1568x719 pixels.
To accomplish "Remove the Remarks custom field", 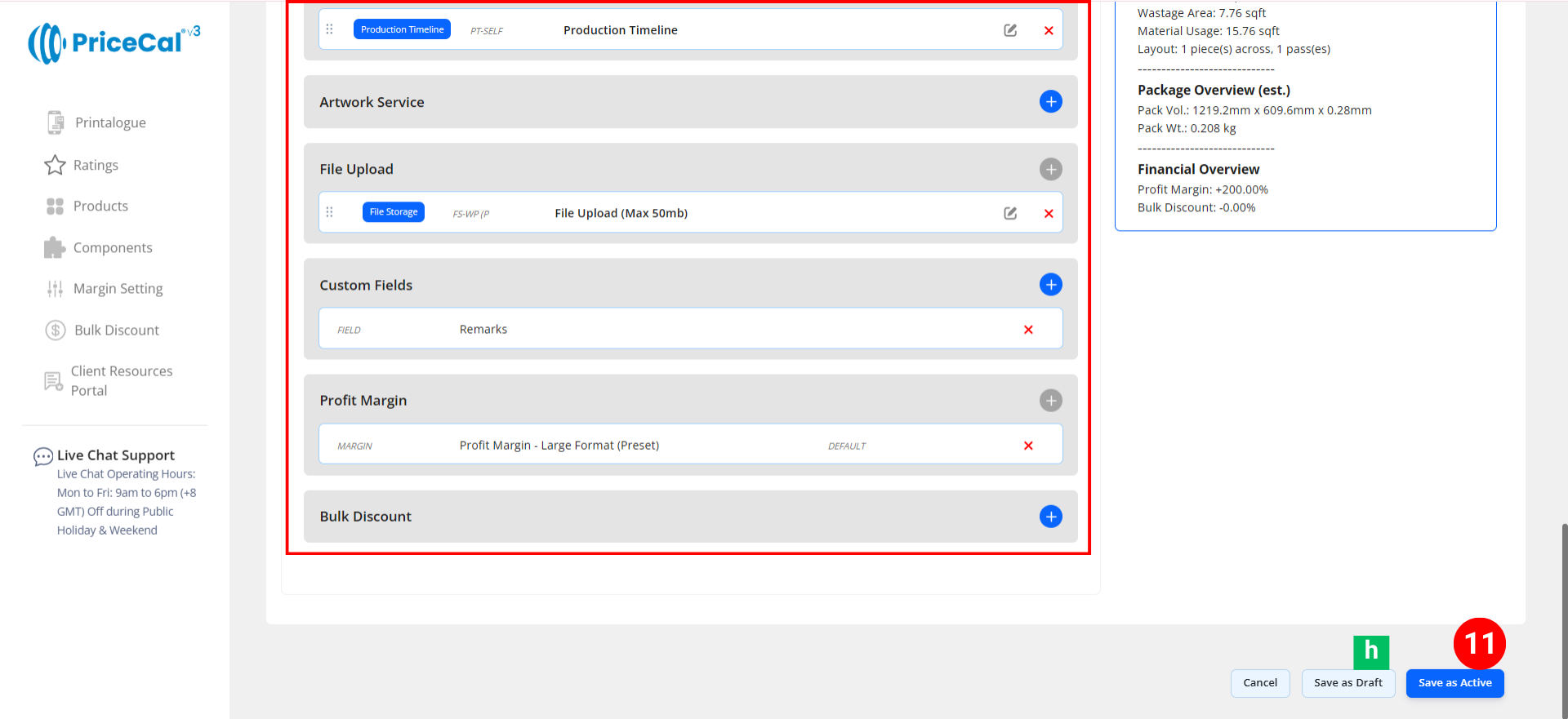I will [x=1028, y=330].
